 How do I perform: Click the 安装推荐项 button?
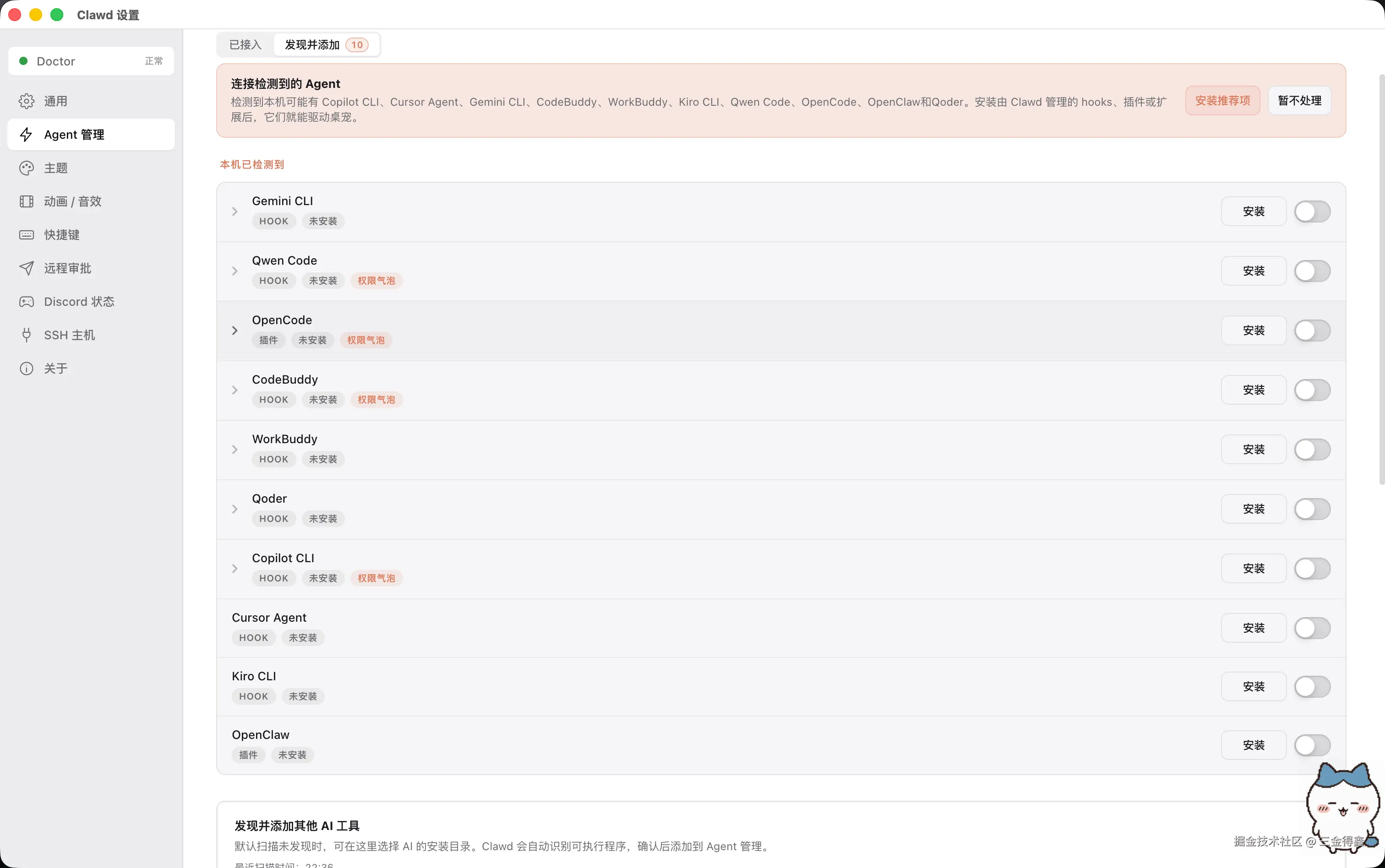(1222, 100)
